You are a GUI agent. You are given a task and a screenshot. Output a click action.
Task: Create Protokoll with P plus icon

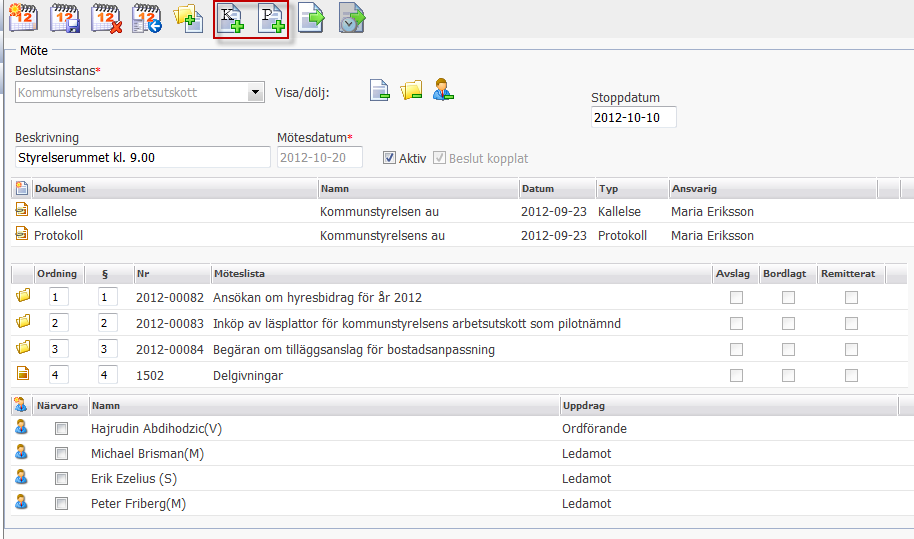[272, 19]
